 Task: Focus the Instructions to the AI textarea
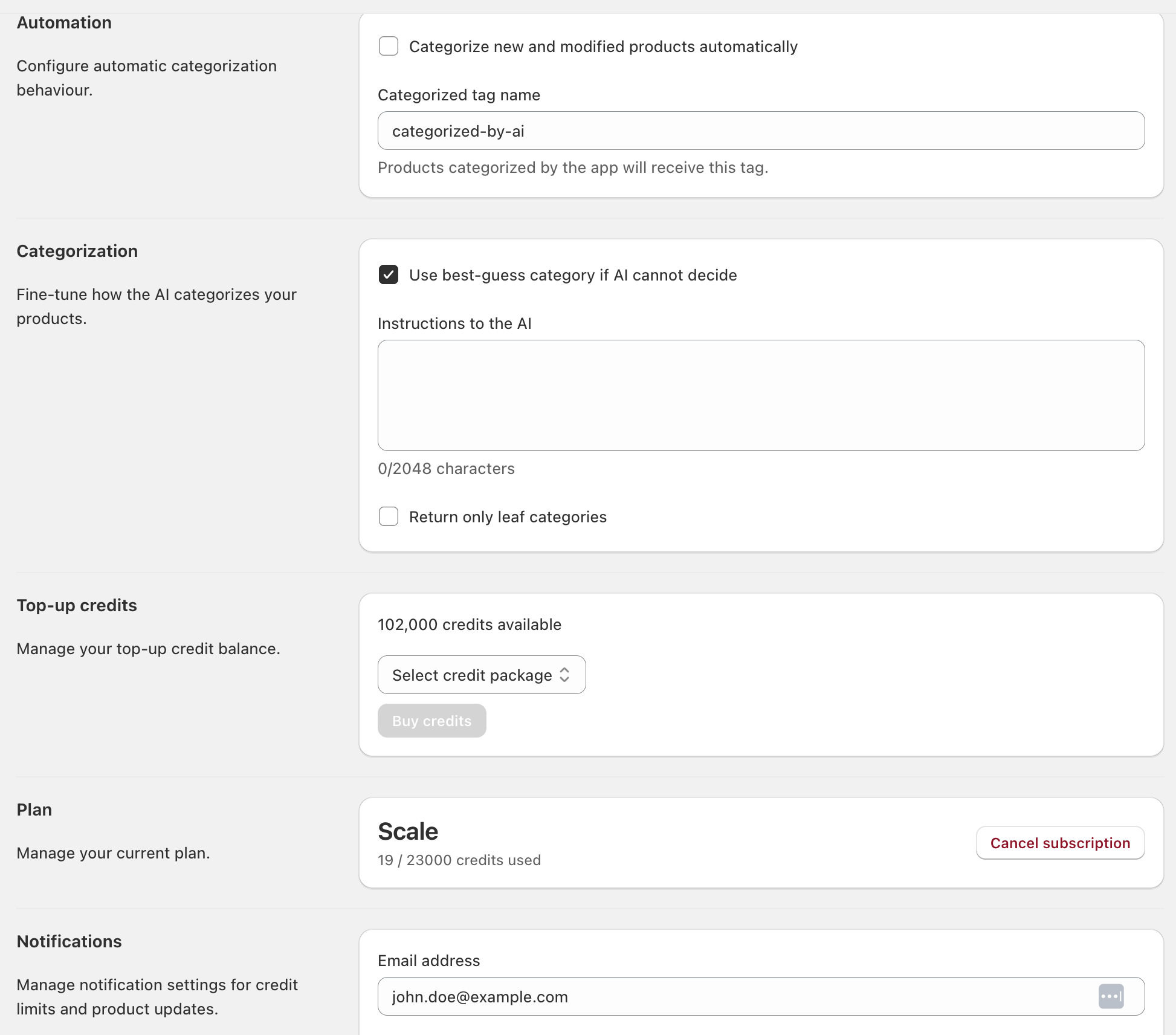pos(761,395)
